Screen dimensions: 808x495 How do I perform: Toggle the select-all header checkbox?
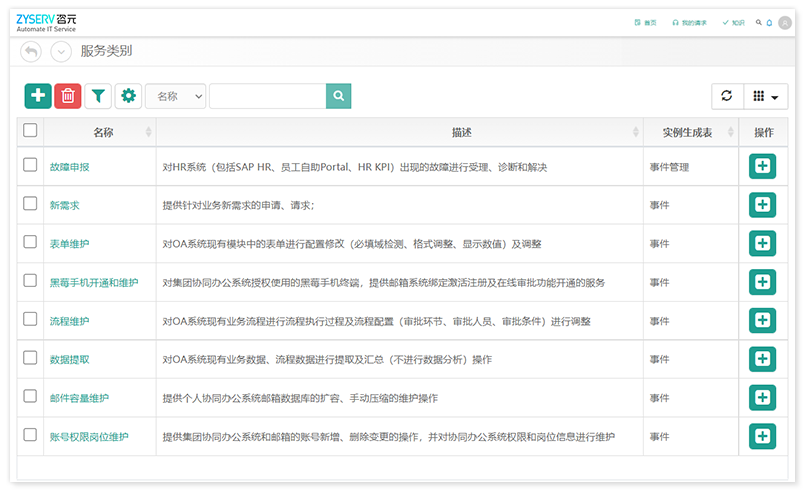30,130
